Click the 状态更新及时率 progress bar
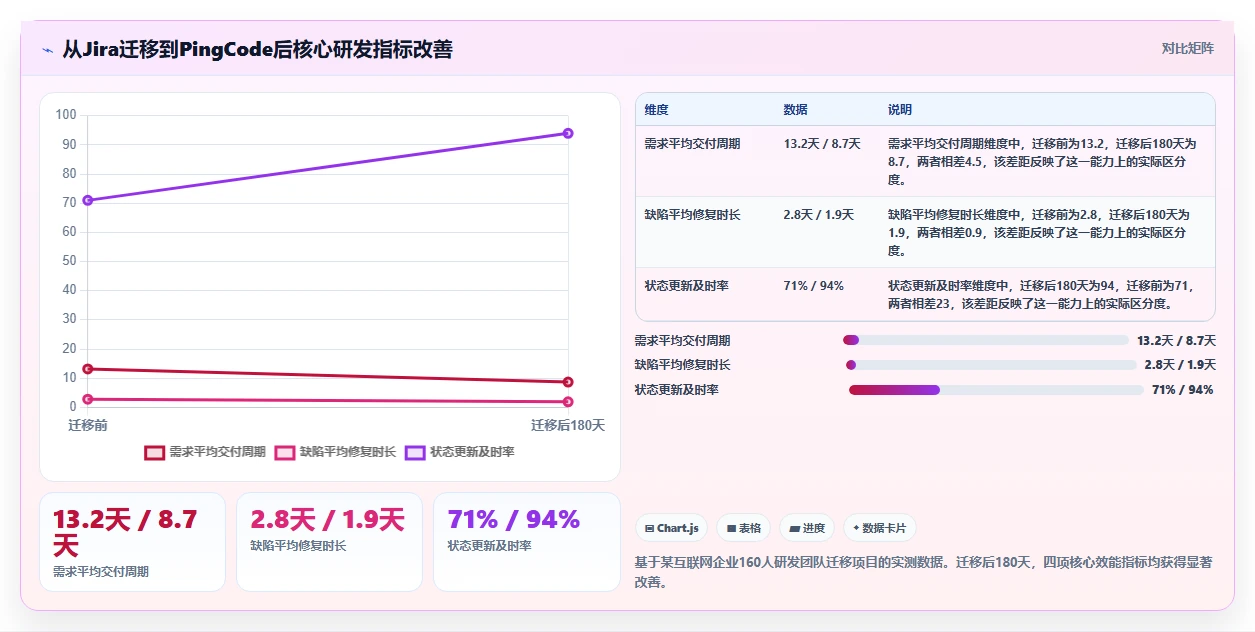Screen dimensions: 1255x632 tap(996, 390)
